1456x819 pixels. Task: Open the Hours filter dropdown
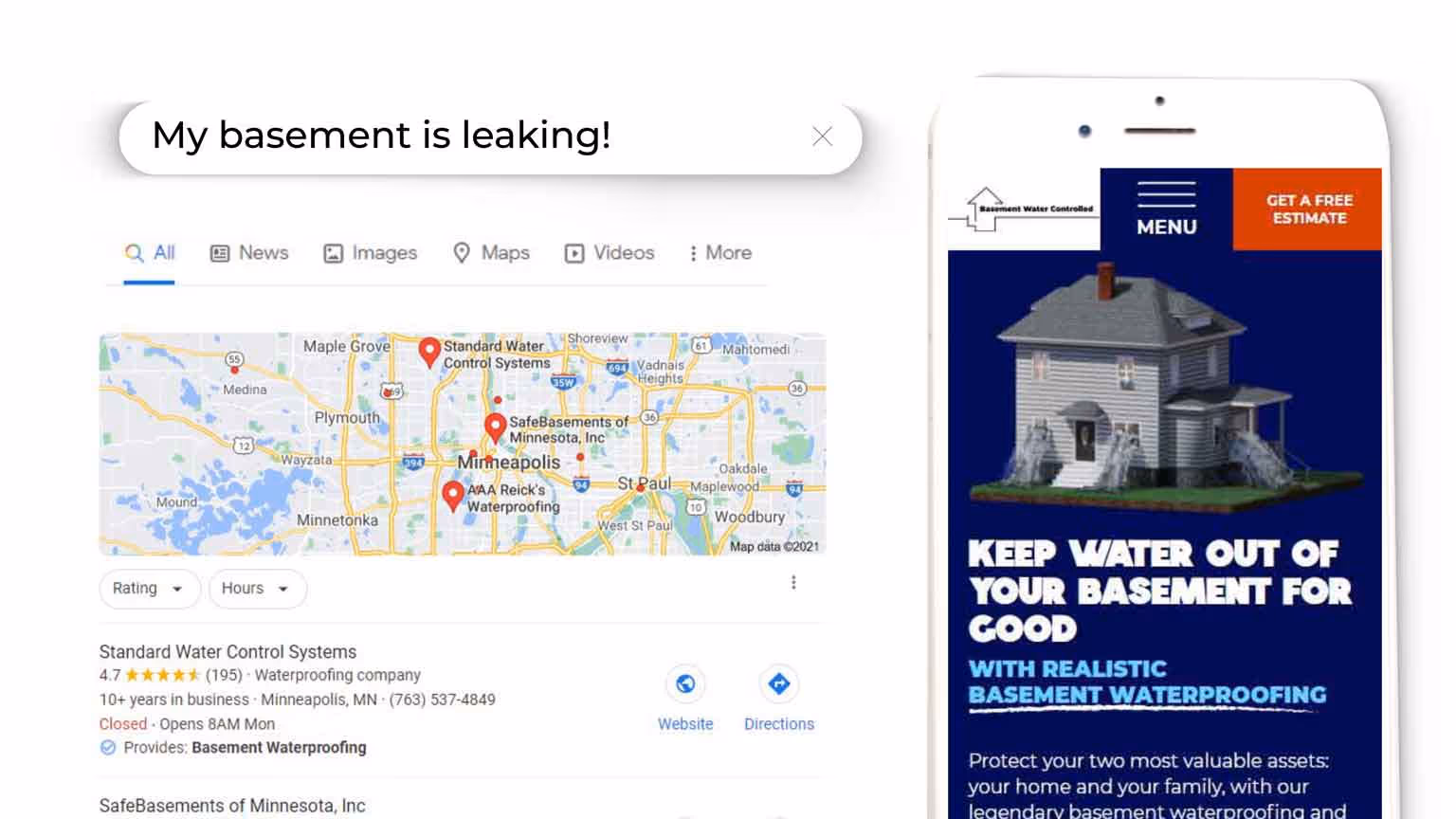pos(258,589)
